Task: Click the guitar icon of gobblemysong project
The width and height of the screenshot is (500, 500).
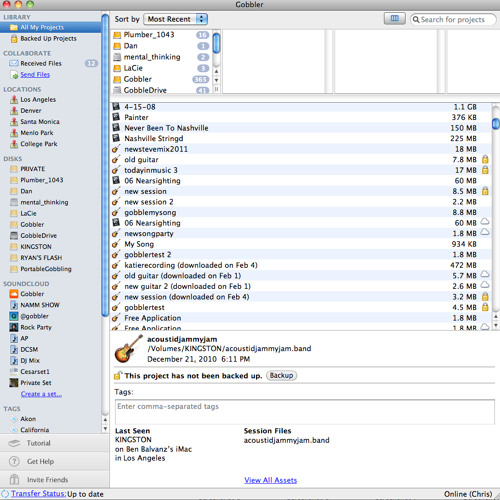Action: pyautogui.click(x=116, y=212)
